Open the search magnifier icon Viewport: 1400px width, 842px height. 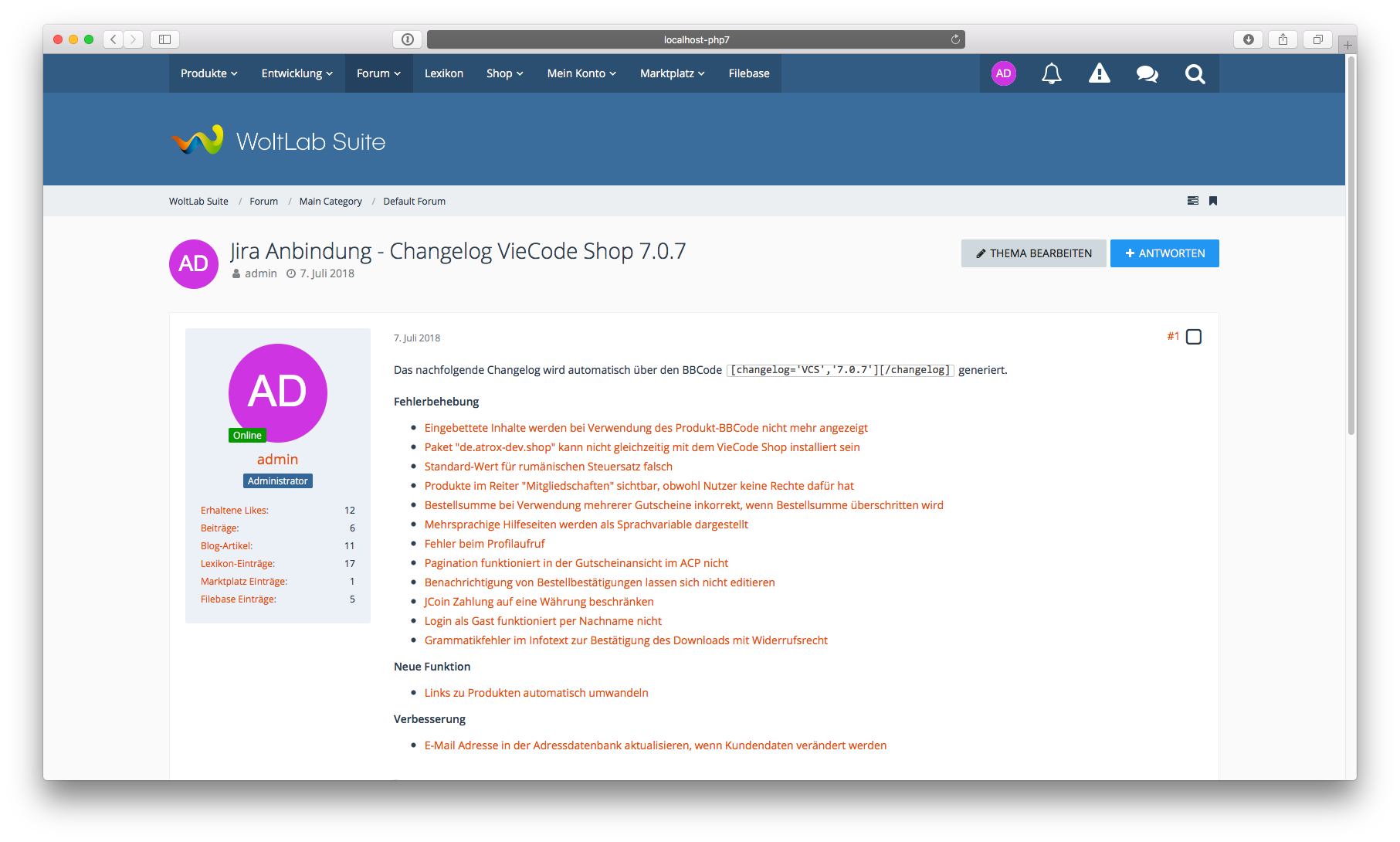coord(1195,73)
